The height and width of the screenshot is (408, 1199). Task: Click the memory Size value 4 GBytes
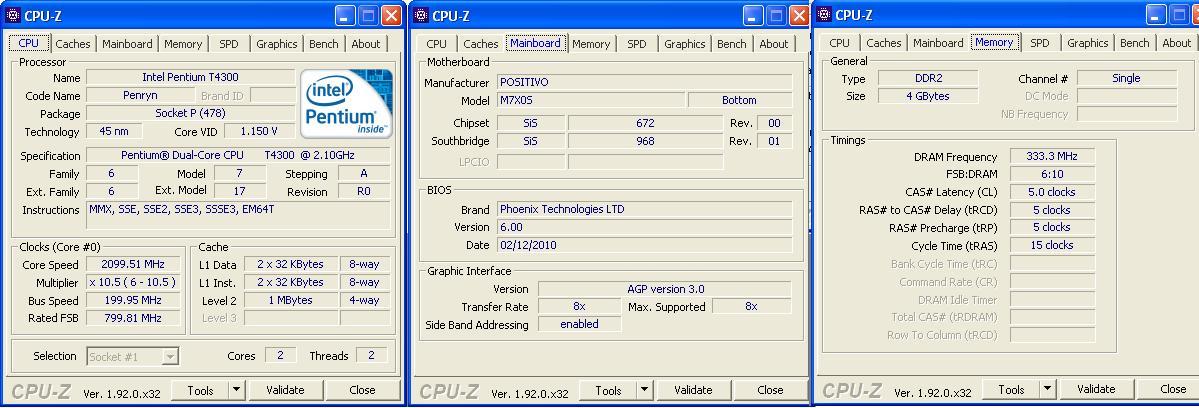click(x=928, y=96)
